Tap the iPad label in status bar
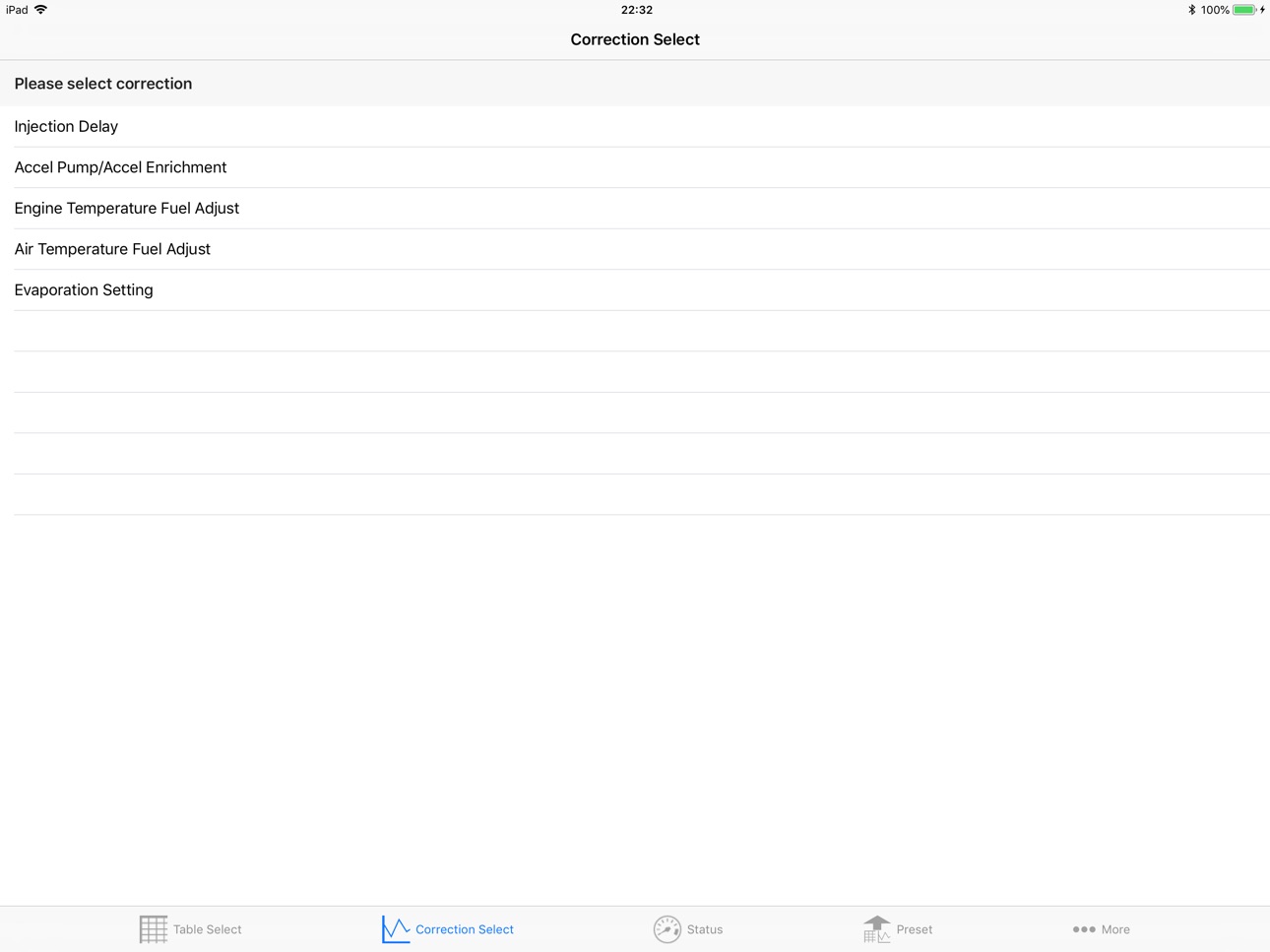 click(x=17, y=10)
